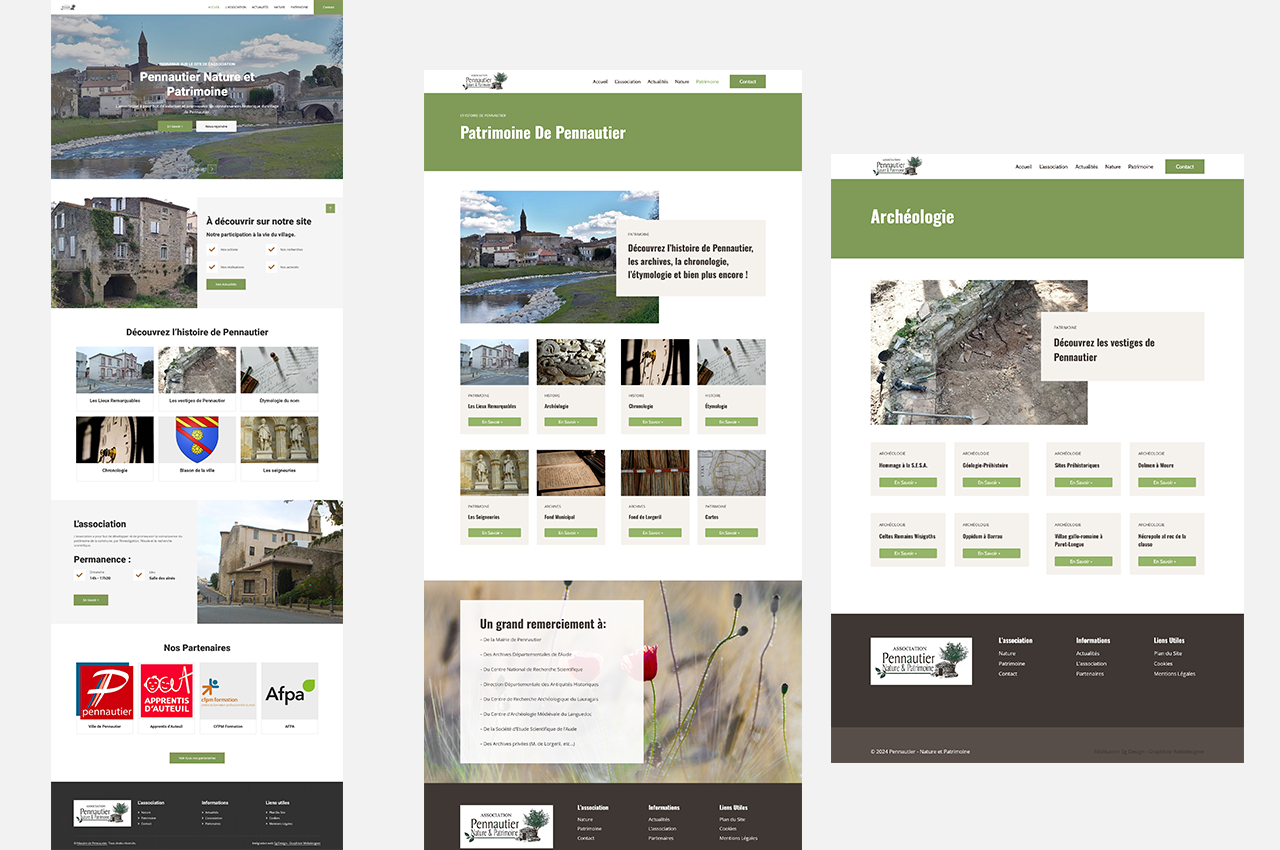Click "En Savoir +" under Fond de Lorgeril
The image size is (1280, 850).
pyautogui.click(x=655, y=533)
